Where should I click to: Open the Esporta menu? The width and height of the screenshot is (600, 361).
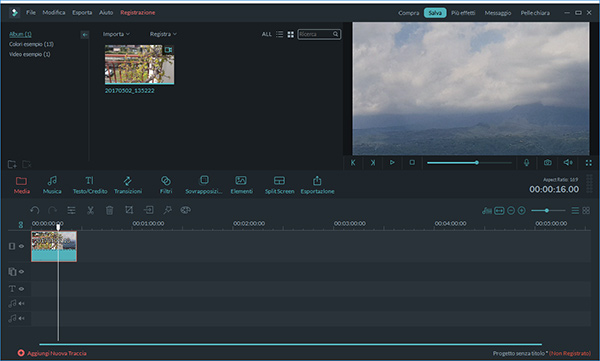point(82,13)
